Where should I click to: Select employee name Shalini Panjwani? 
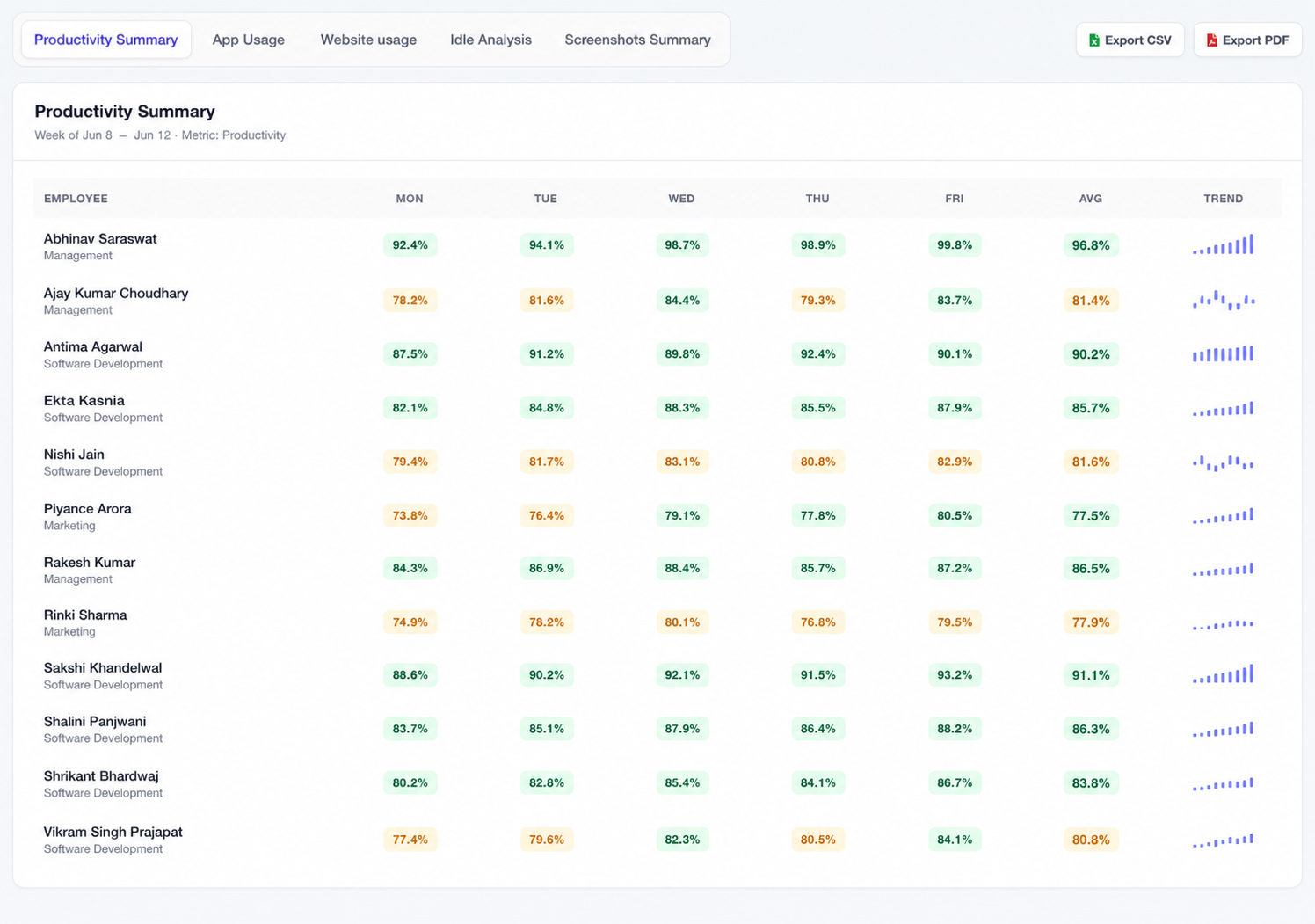[95, 722]
